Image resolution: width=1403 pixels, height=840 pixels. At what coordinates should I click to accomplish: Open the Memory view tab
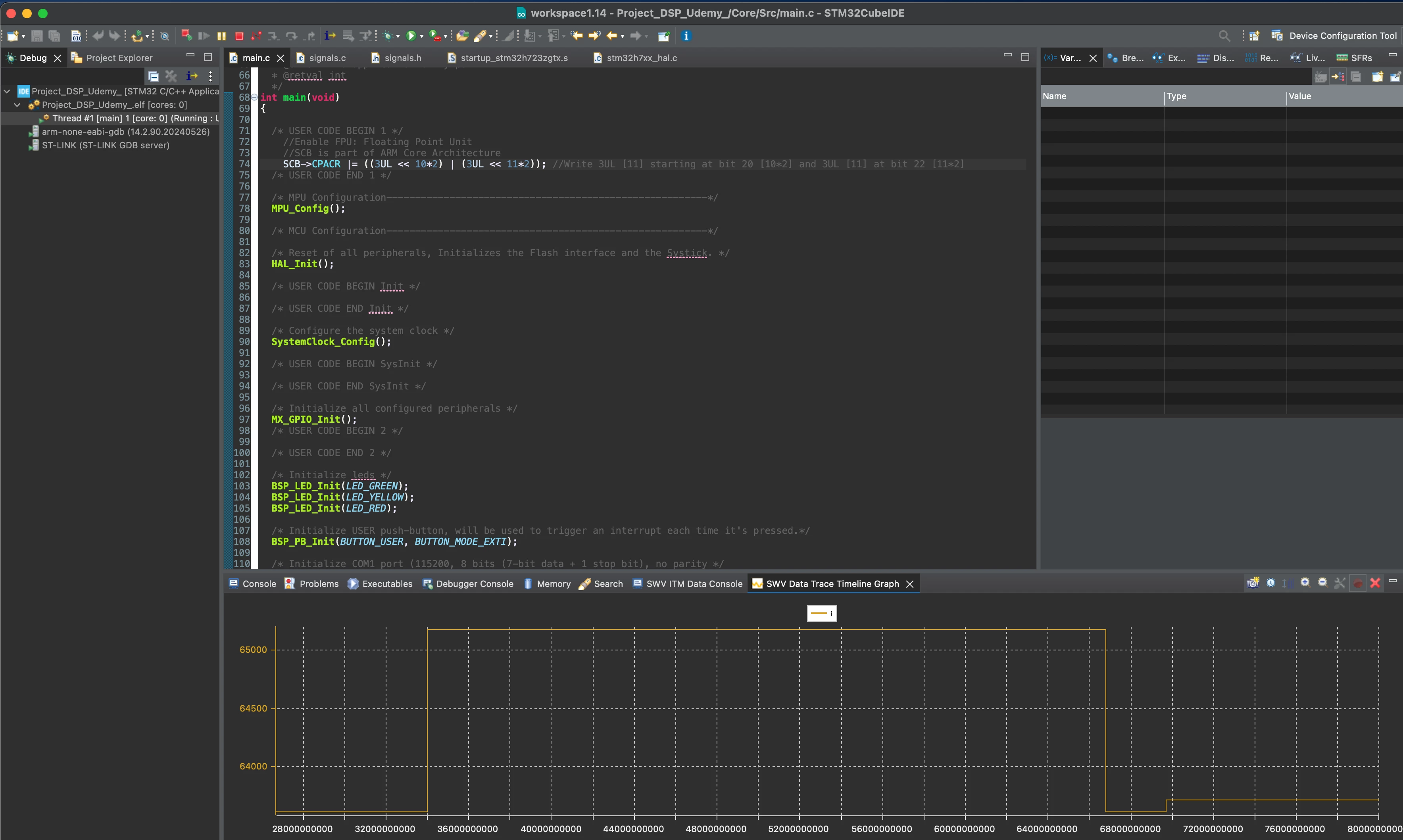coord(547,583)
